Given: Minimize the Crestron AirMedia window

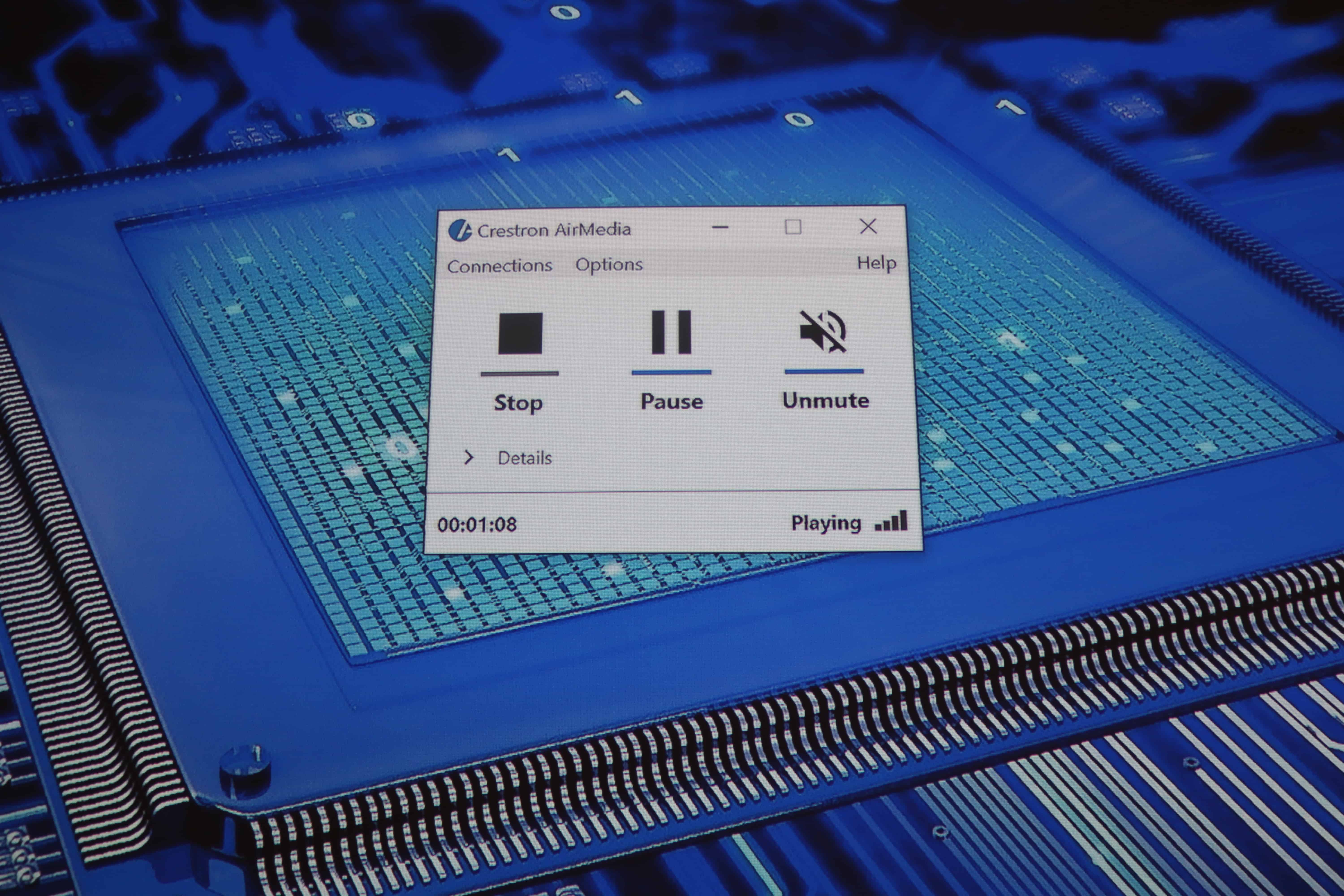Looking at the screenshot, I should pyautogui.click(x=720, y=227).
